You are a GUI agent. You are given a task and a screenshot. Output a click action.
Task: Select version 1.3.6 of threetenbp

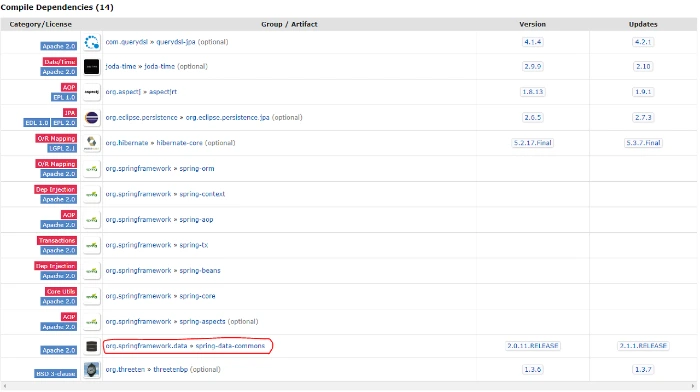coord(533,370)
